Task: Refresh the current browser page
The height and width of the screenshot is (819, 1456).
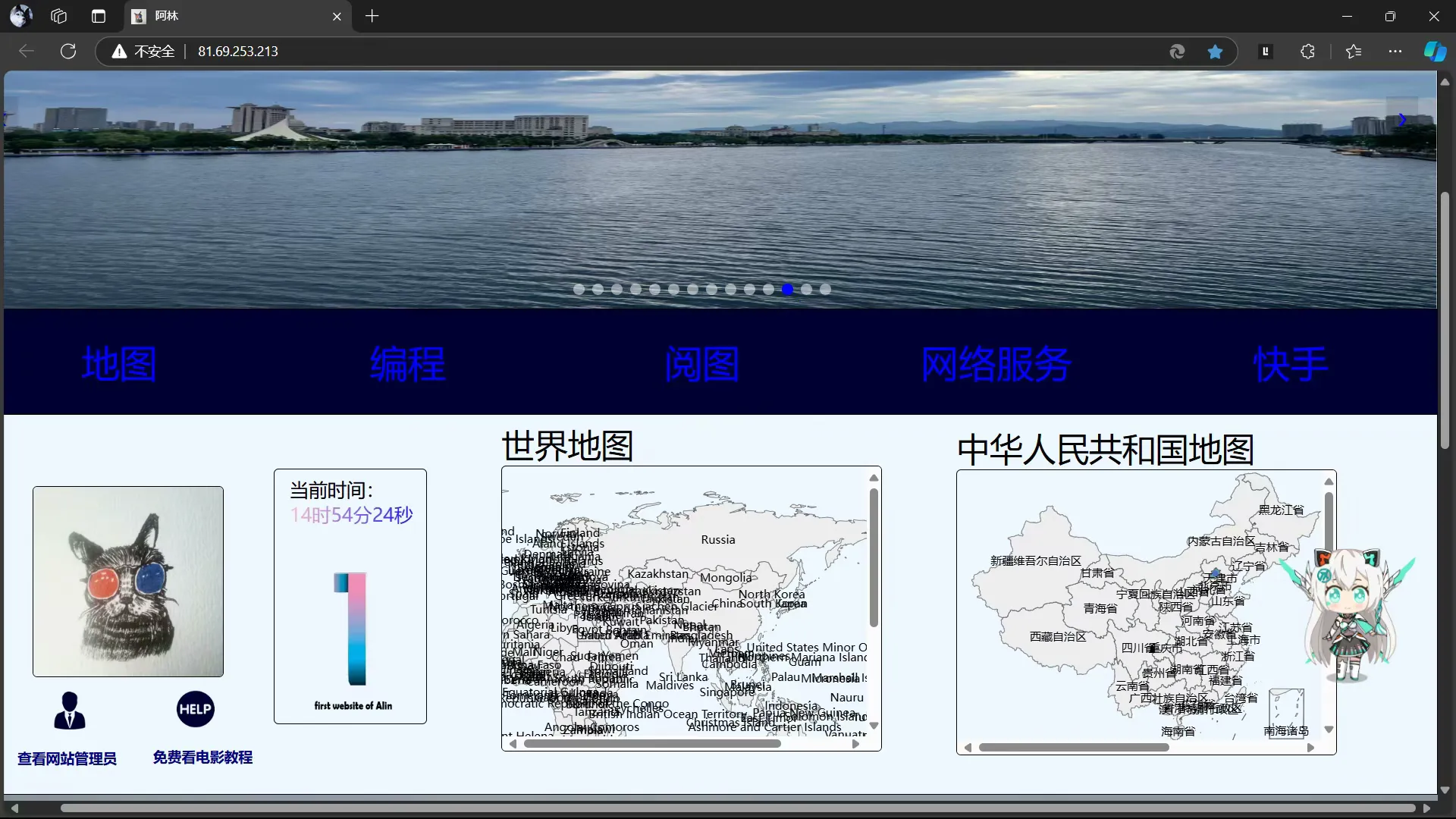Action: pos(68,52)
